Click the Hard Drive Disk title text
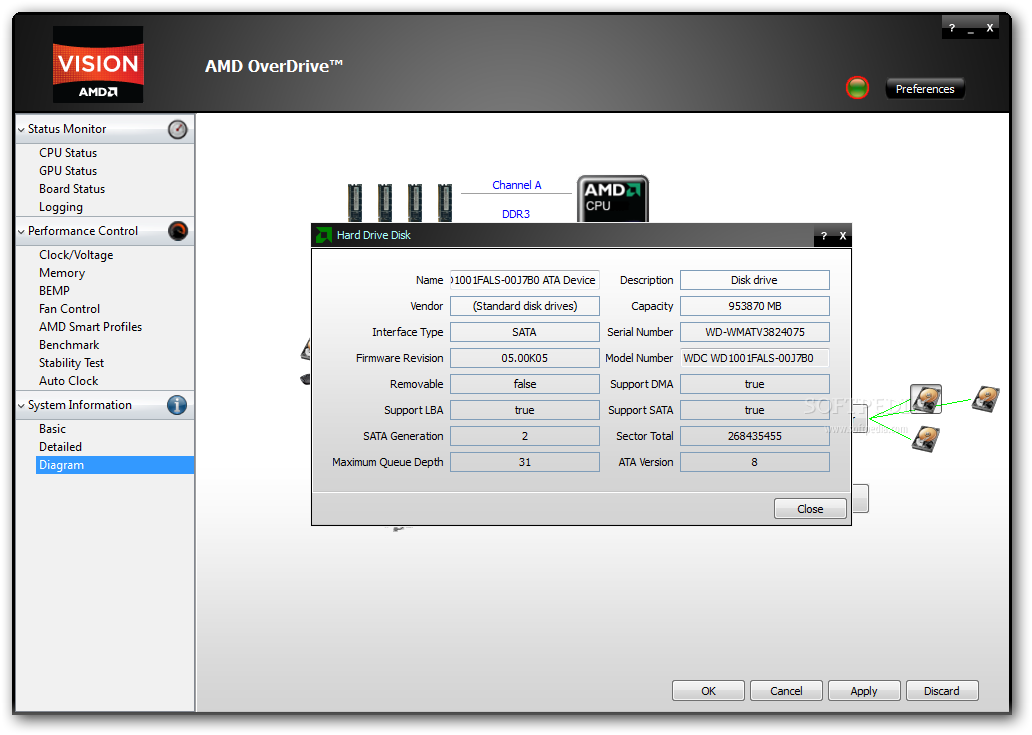The image size is (1032, 735). pyautogui.click(x=373, y=236)
